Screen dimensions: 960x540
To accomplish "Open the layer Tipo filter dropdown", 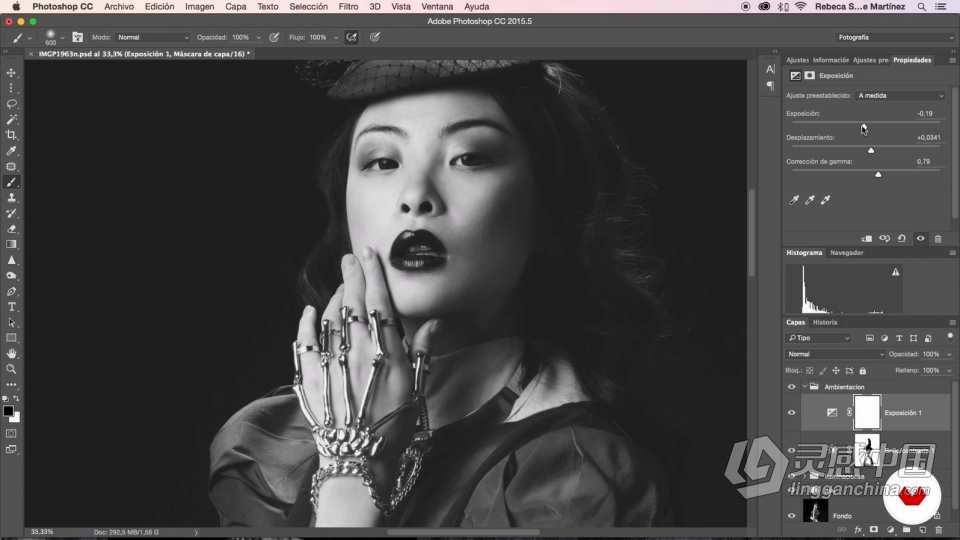I will [x=819, y=338].
